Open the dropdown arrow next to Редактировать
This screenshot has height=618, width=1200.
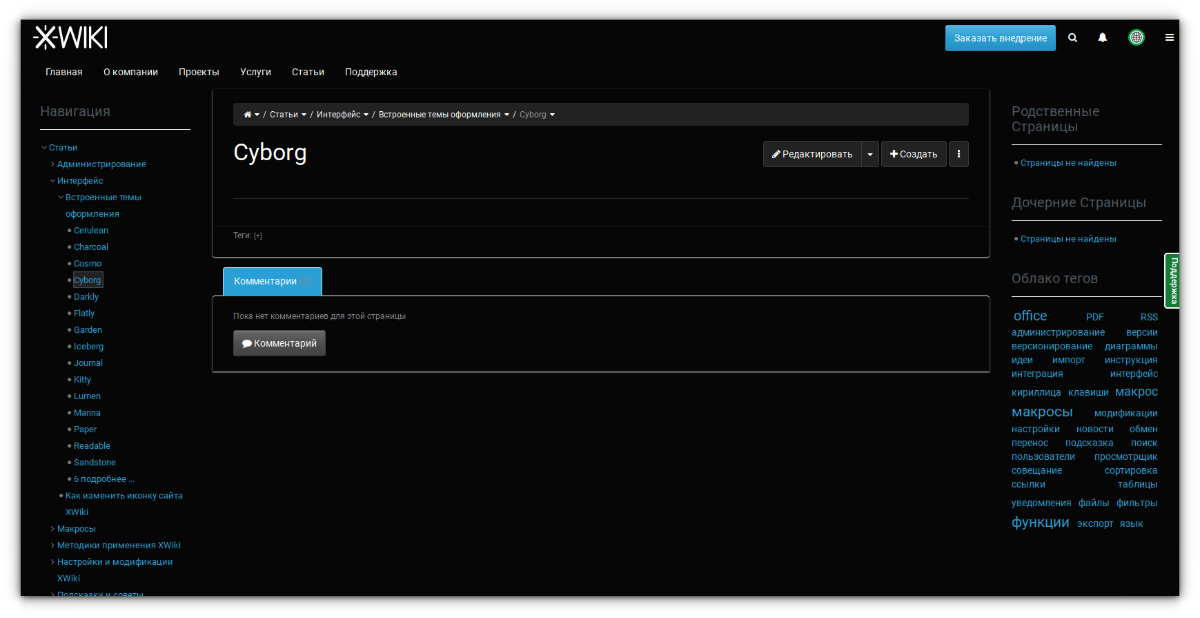point(870,154)
